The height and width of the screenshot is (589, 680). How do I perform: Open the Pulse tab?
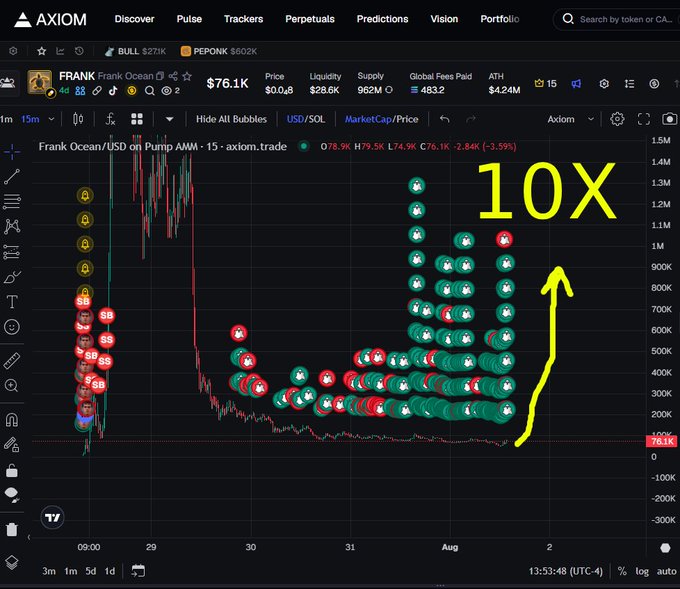click(x=189, y=19)
